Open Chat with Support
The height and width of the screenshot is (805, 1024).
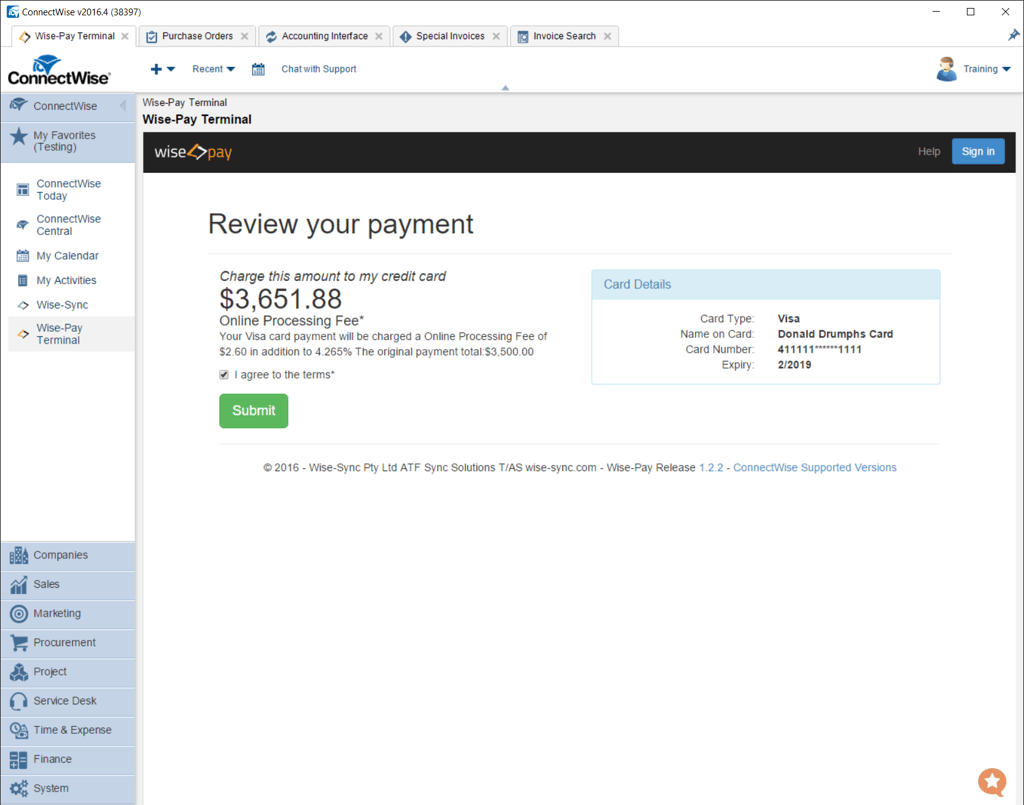coord(319,69)
